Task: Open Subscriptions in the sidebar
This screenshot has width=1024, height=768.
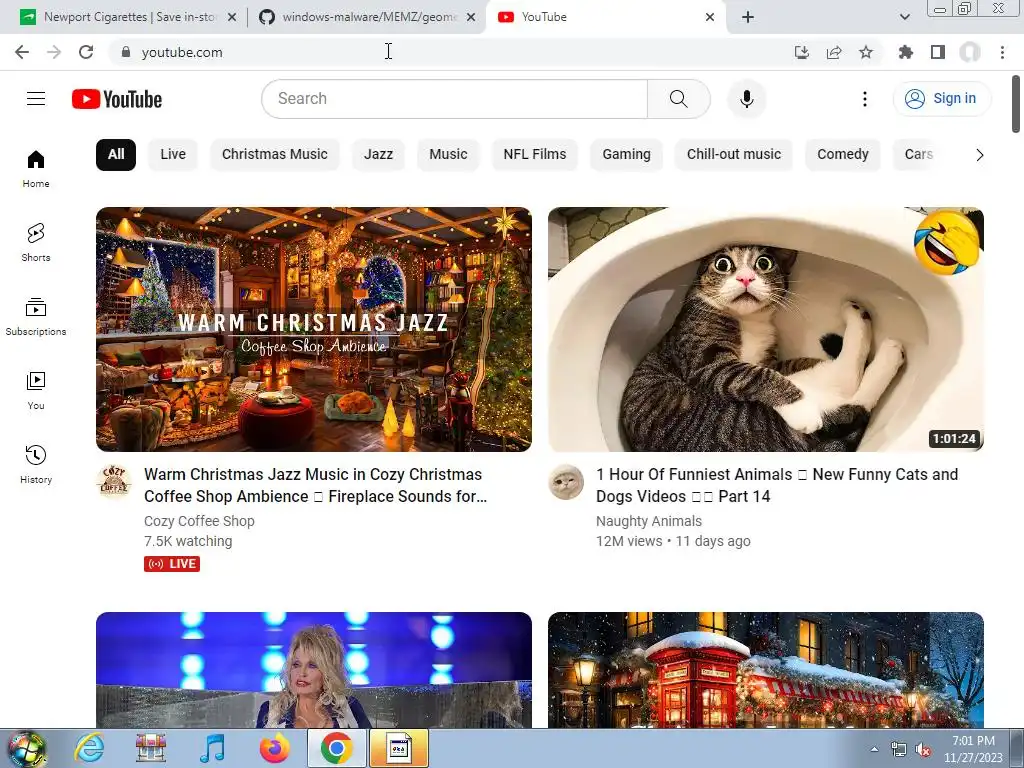Action: point(36,317)
